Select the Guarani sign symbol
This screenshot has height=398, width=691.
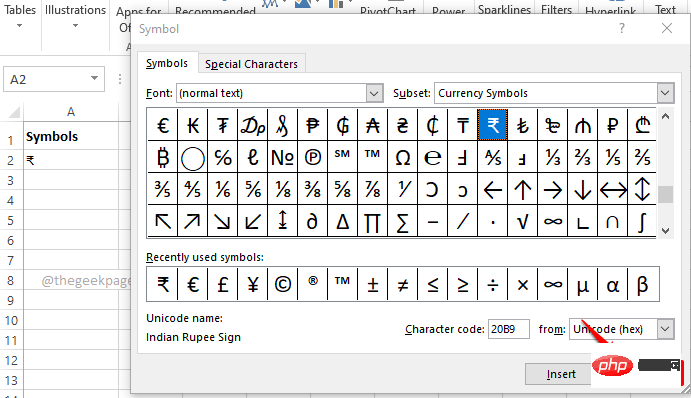342,125
